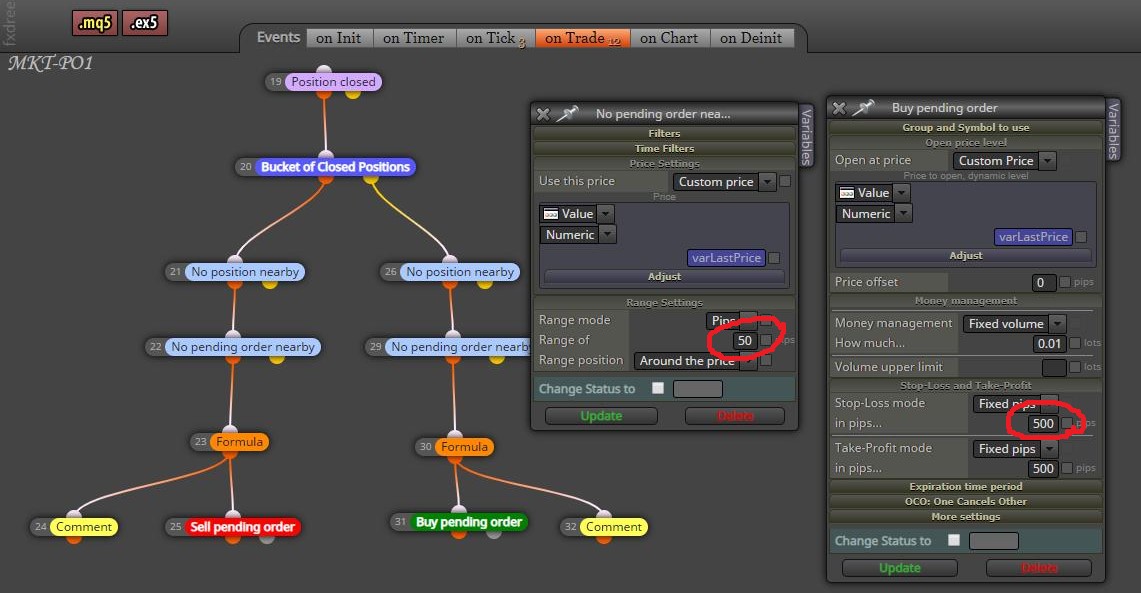Open Variables side tab of No pending order panel
Viewport: 1141px width, 593px height.
pos(806,135)
